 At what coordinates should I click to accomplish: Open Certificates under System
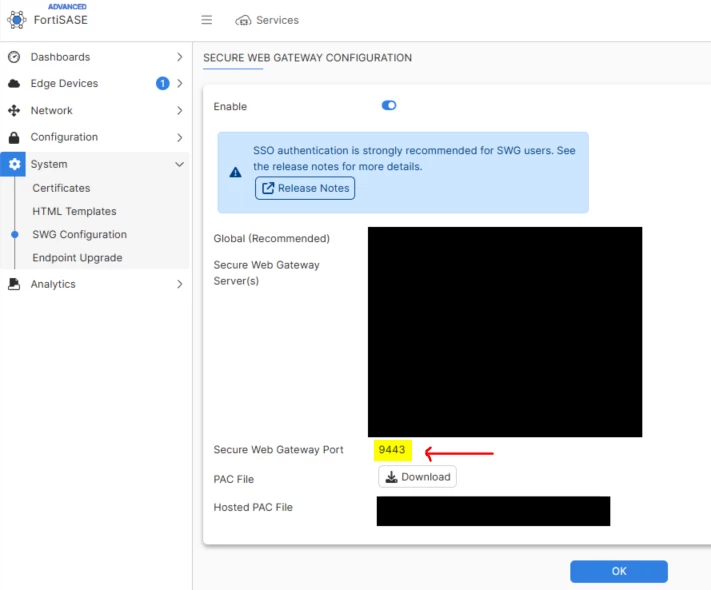pos(61,188)
